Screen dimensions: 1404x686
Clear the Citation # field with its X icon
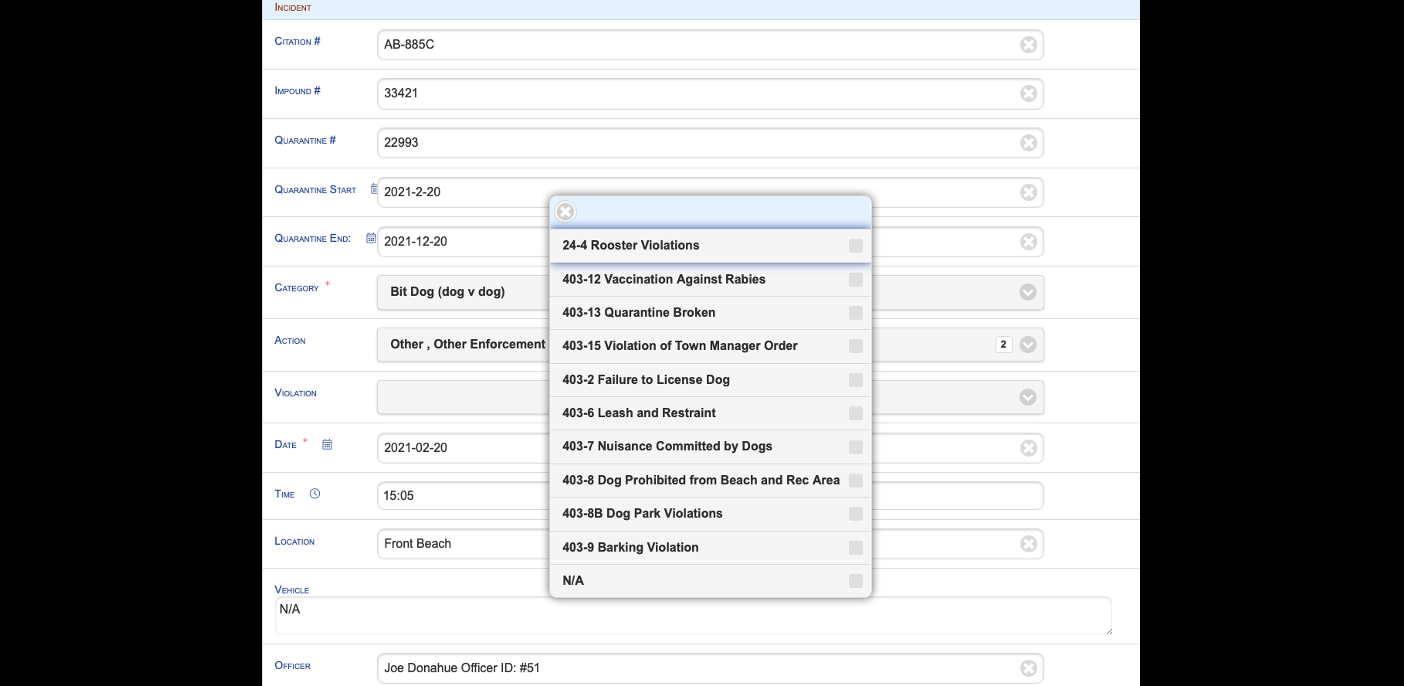[x=1028, y=45]
